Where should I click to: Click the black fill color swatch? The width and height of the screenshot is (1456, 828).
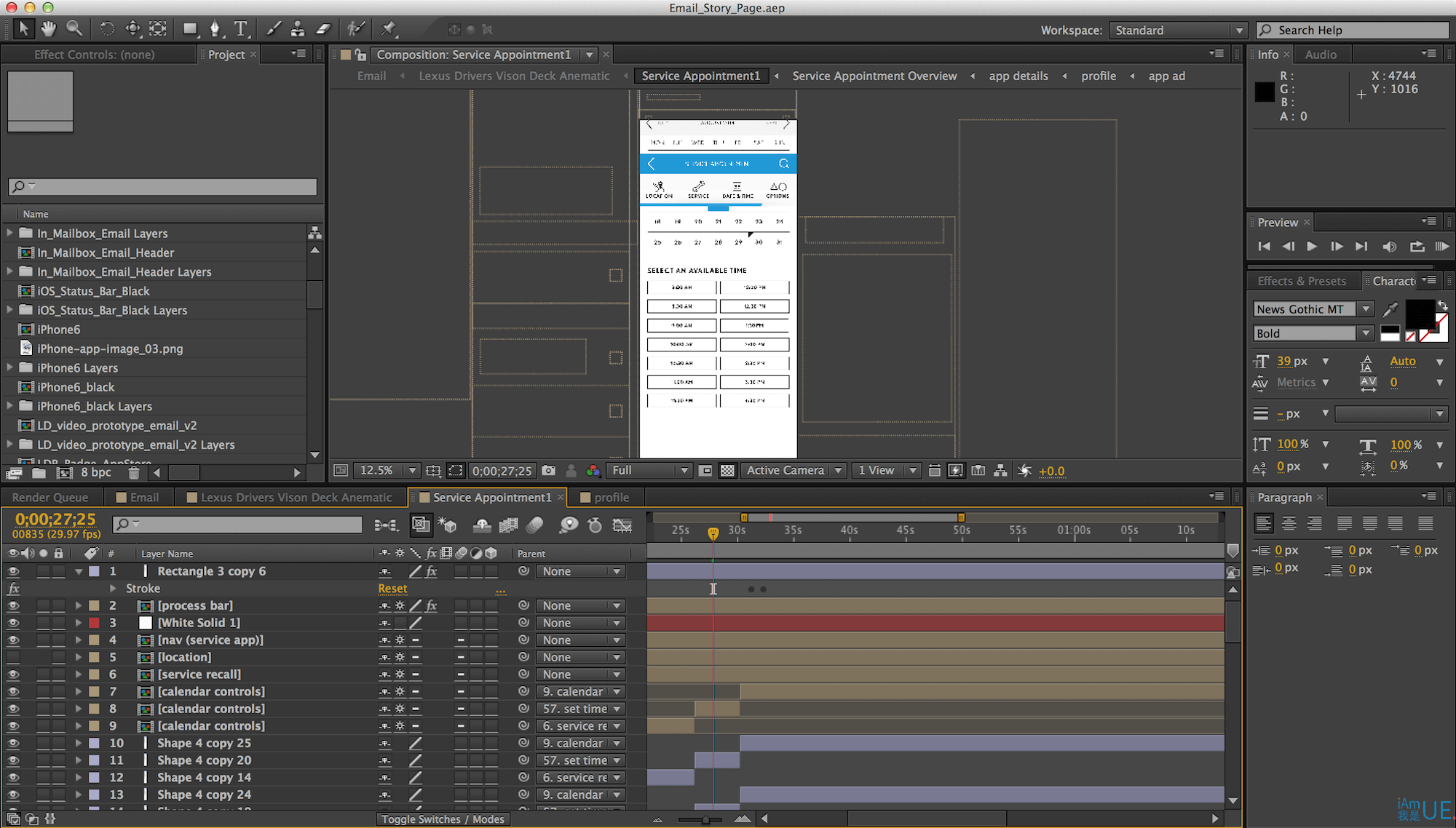[1420, 314]
